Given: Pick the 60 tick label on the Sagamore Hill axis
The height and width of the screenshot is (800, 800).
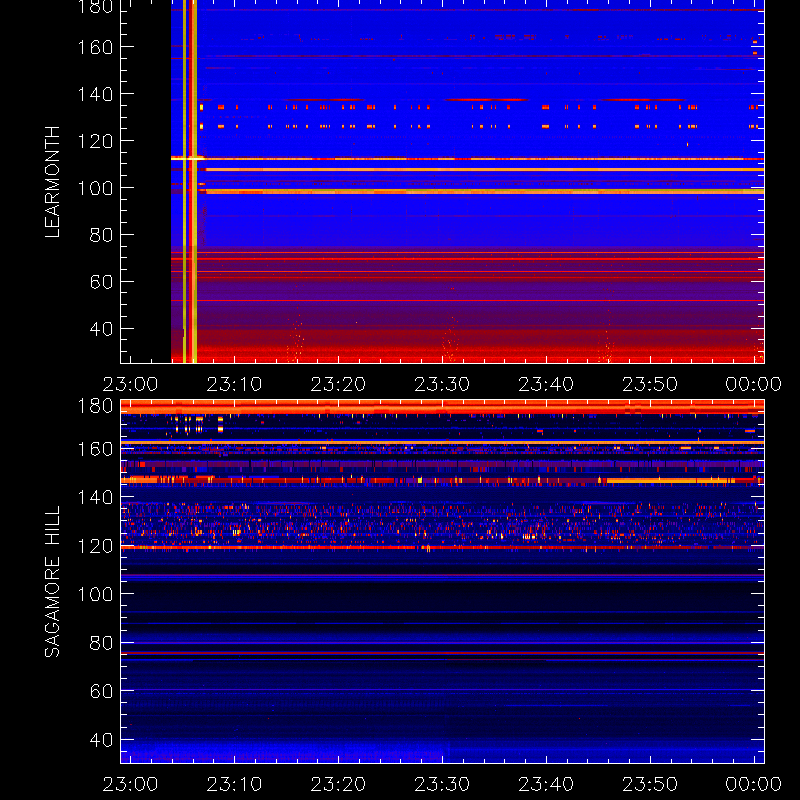Looking at the screenshot, I should point(101,691).
